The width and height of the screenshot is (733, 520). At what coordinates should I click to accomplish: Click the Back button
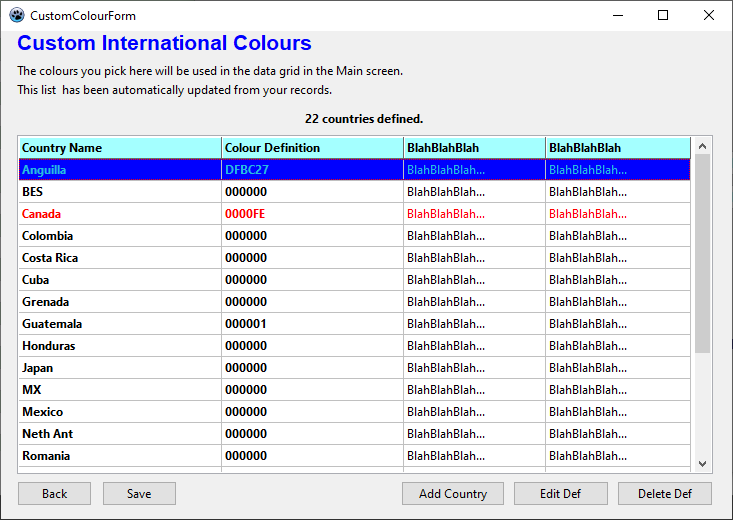point(54,494)
